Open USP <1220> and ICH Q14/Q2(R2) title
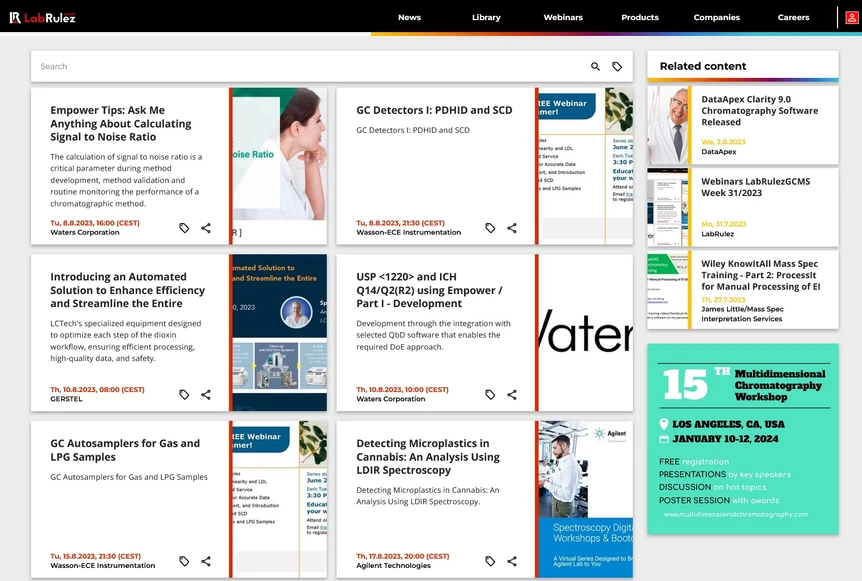 coord(429,290)
